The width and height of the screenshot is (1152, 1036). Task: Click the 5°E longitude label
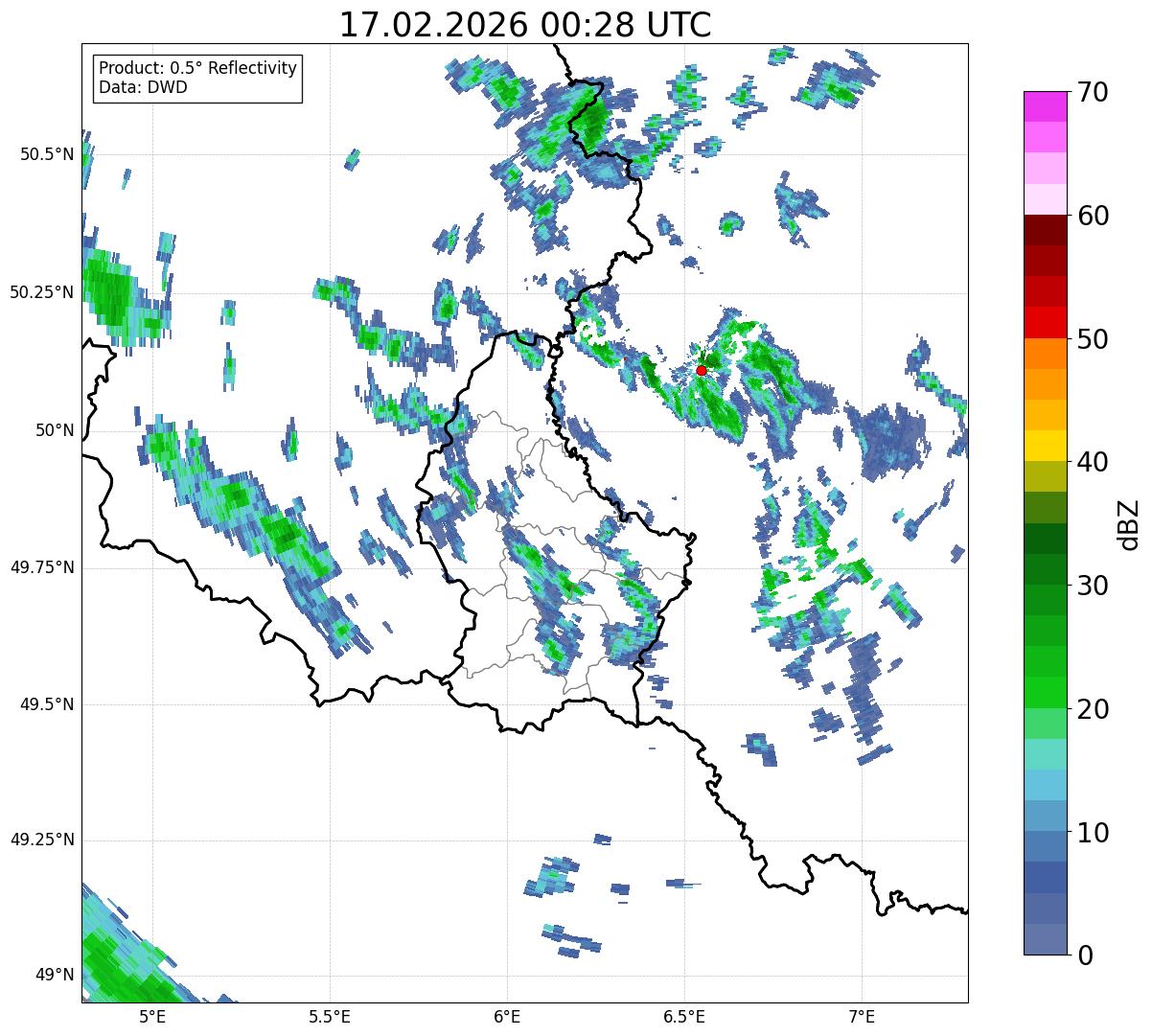point(152,1017)
